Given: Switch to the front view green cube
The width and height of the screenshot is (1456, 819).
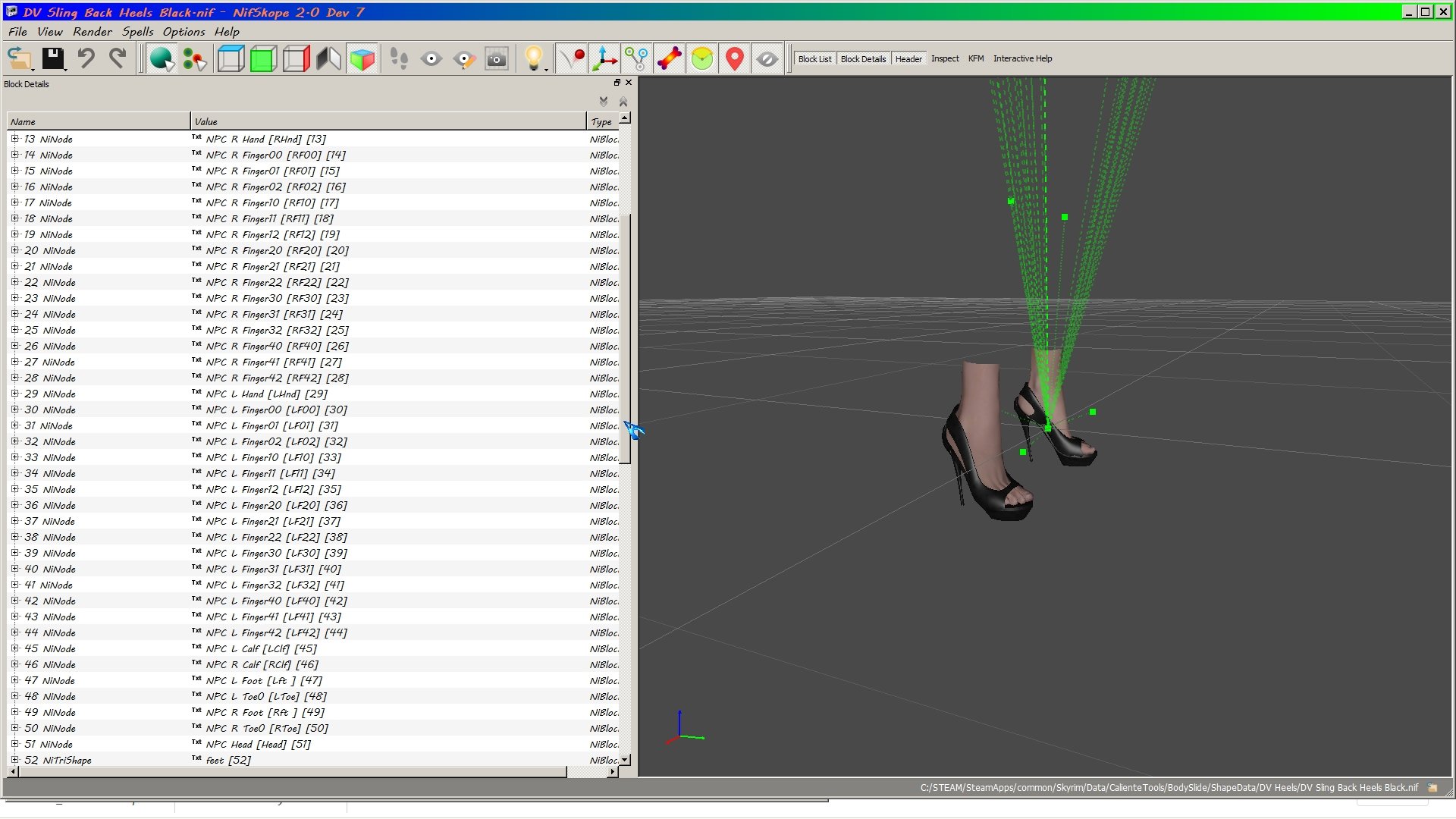Looking at the screenshot, I should 263,58.
